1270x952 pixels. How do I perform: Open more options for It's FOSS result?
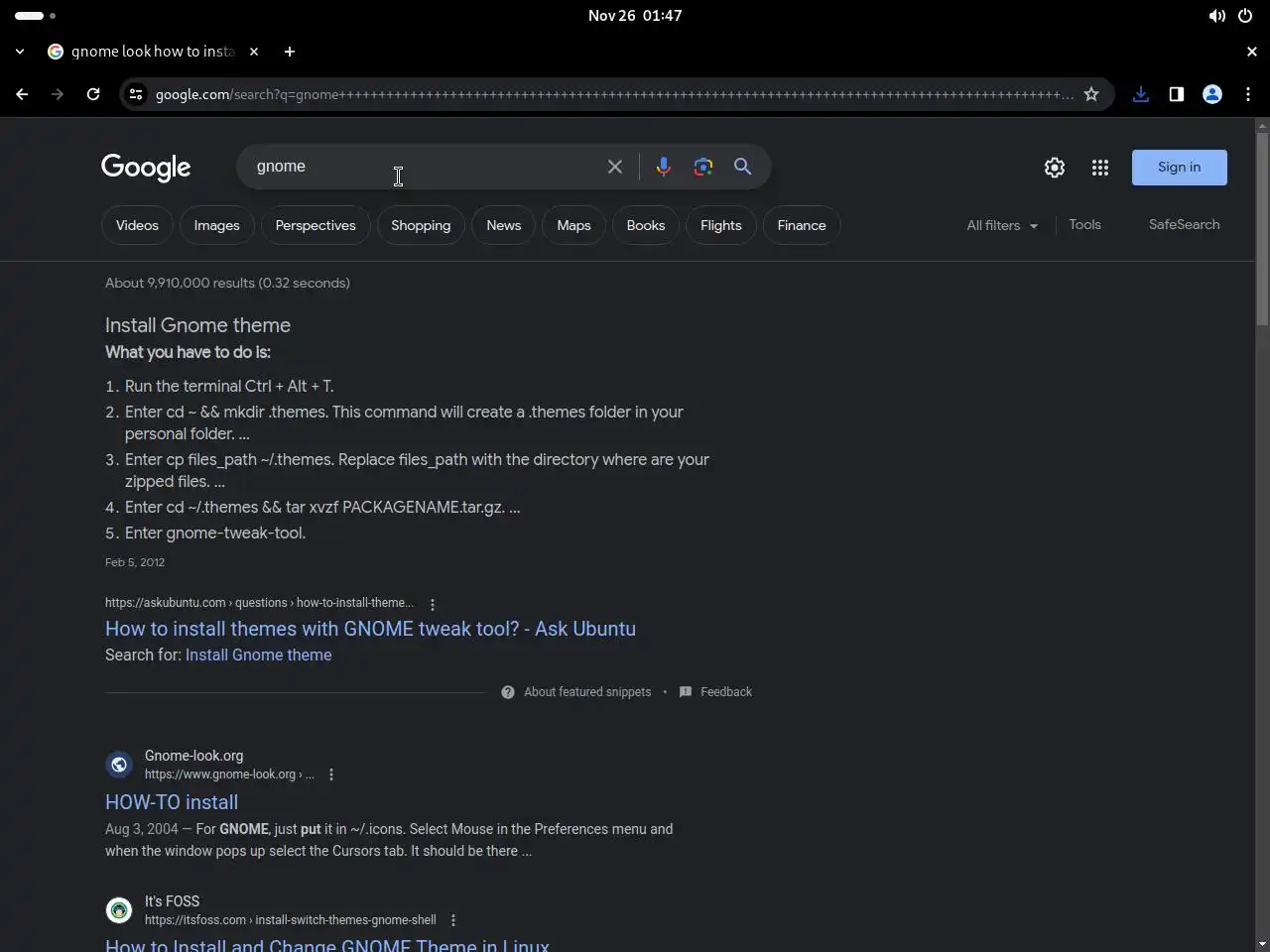[453, 920]
